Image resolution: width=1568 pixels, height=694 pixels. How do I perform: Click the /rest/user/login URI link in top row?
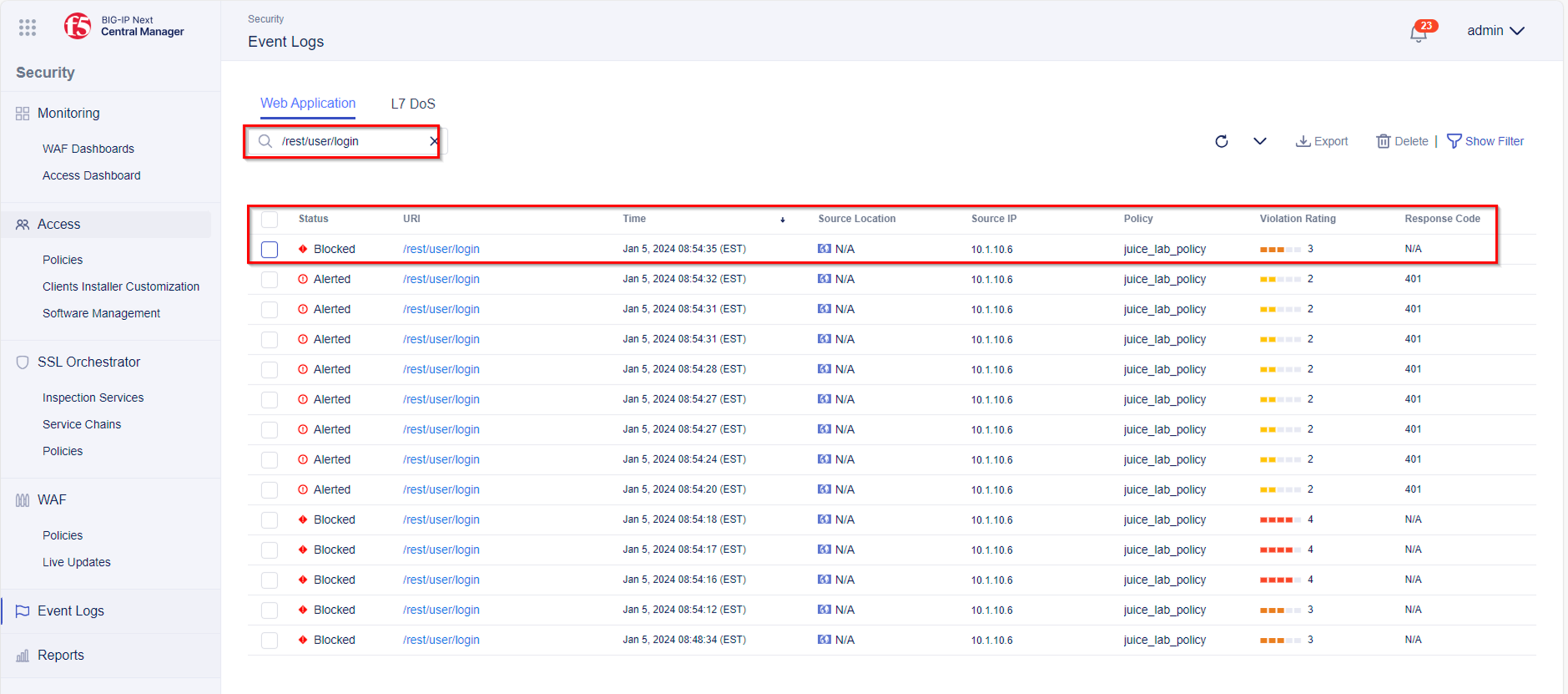(440, 249)
